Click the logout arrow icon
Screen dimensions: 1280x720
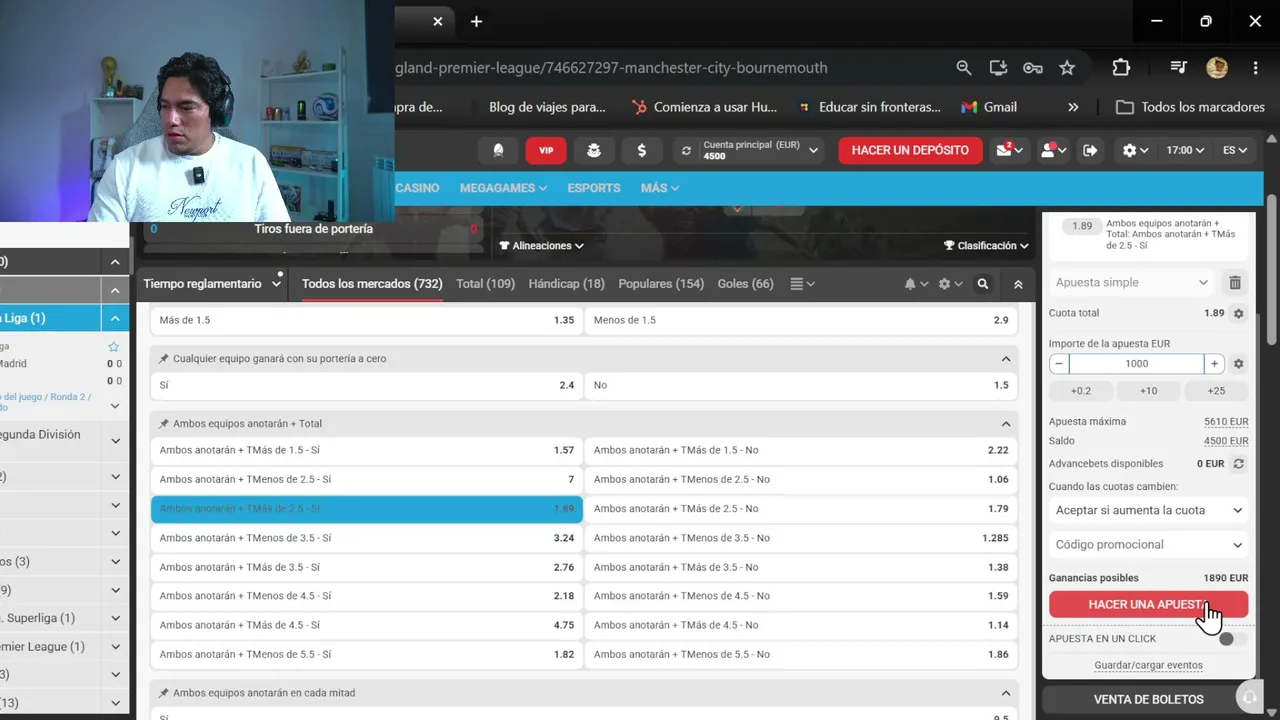[1091, 150]
